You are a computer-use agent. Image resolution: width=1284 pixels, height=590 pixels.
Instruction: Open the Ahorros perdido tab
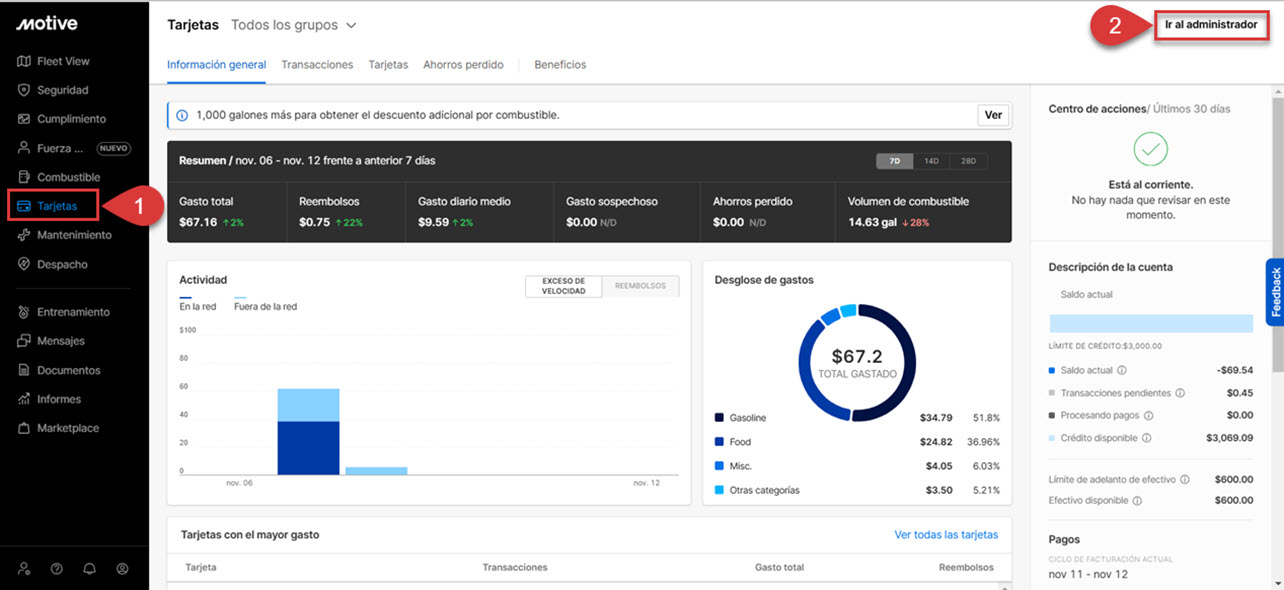pos(463,65)
